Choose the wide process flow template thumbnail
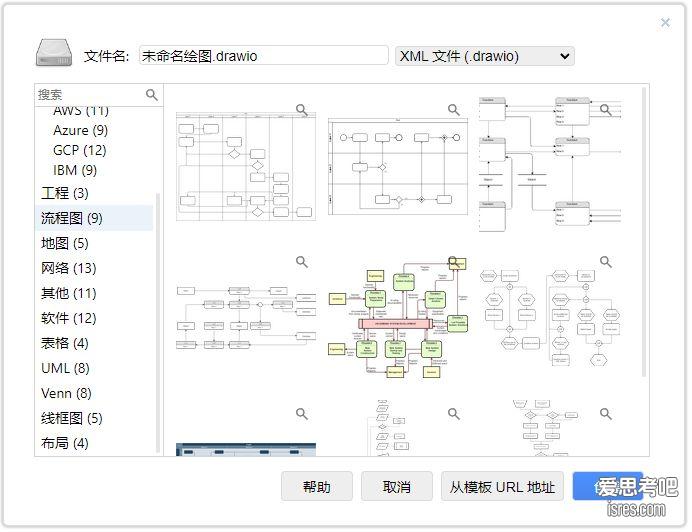The image size is (692, 532). click(x=246, y=317)
